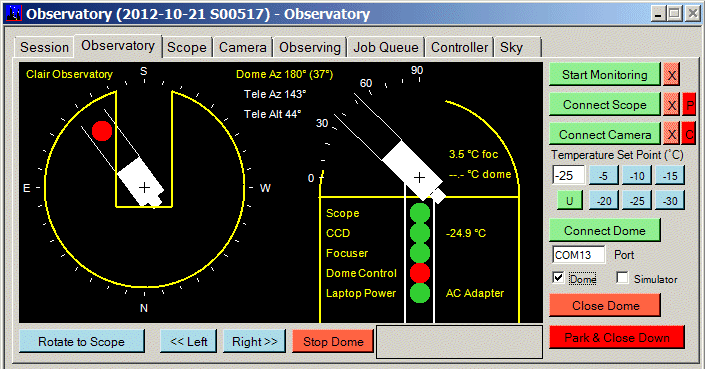Click the Temperature Set Point input field
705x369 pixels.
569,175
